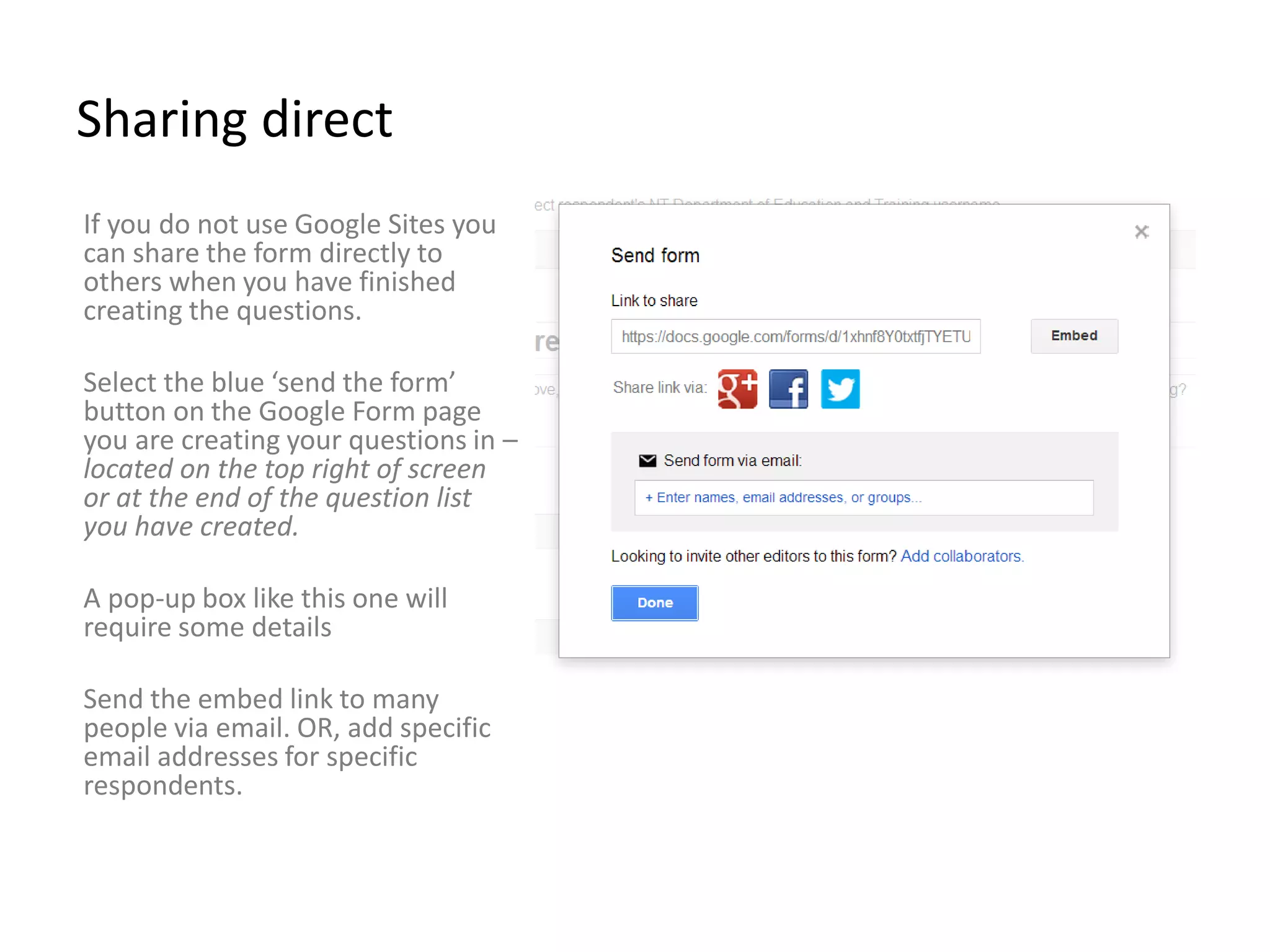Share the form link via Facebook icon

pos(788,389)
